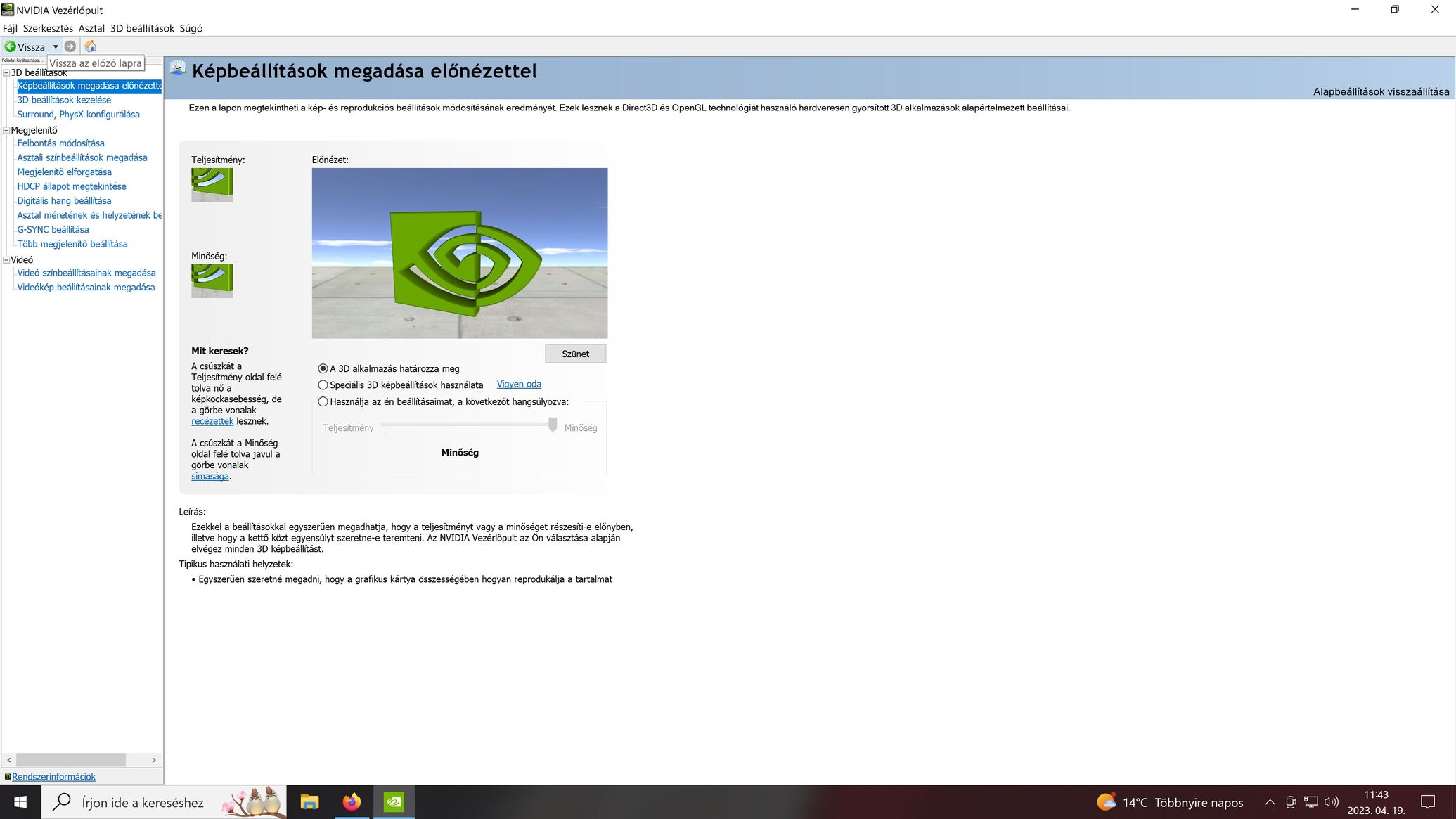1456x819 pixels.
Task: Click the Vigyen oda link
Action: point(519,384)
